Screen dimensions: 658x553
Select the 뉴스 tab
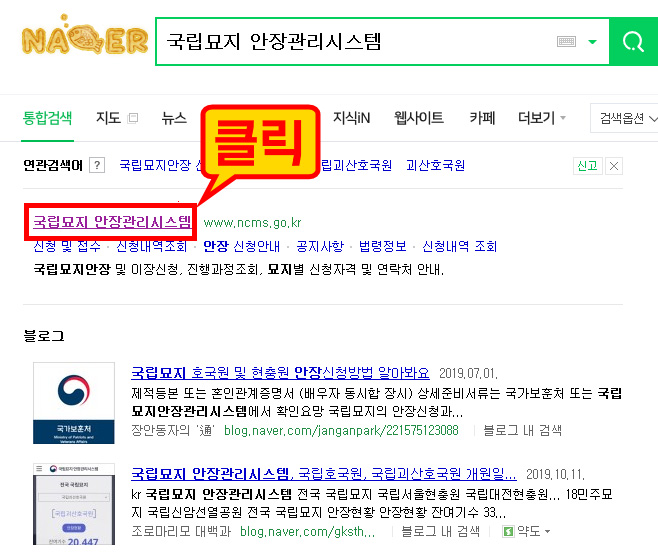[174, 118]
